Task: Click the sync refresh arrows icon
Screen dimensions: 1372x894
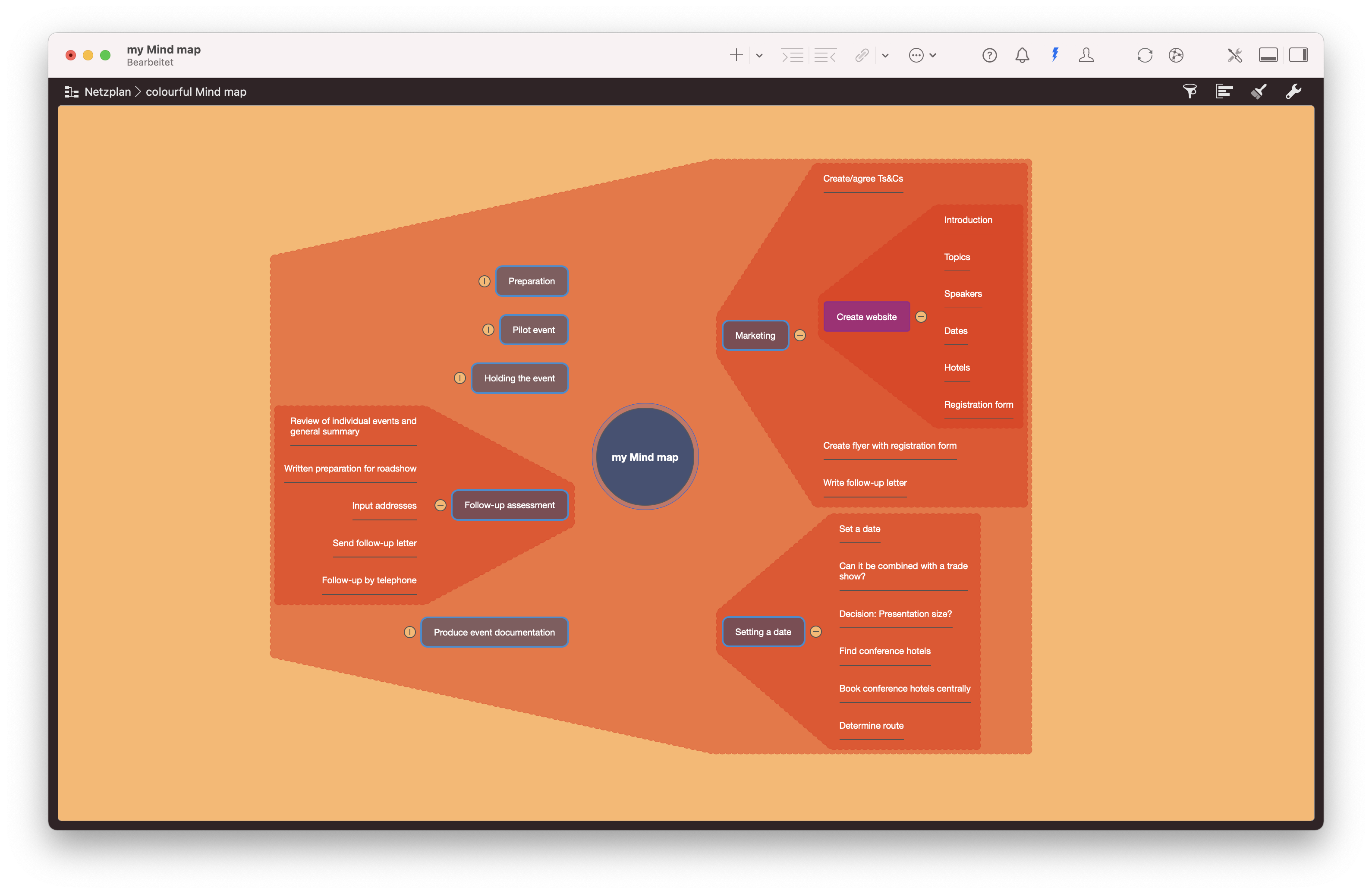Action: click(x=1145, y=55)
